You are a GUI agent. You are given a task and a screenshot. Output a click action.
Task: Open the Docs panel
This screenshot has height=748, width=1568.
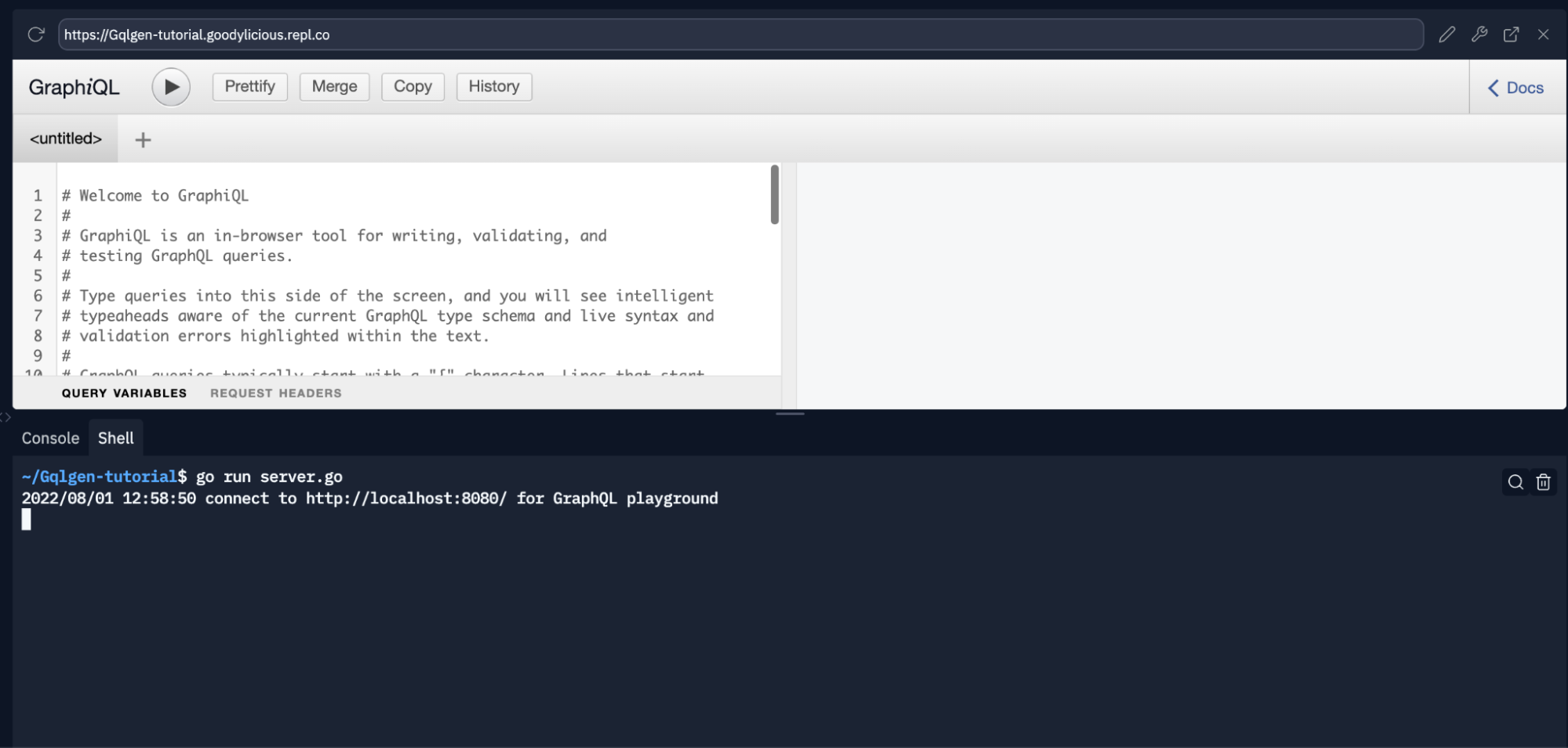(x=1515, y=87)
